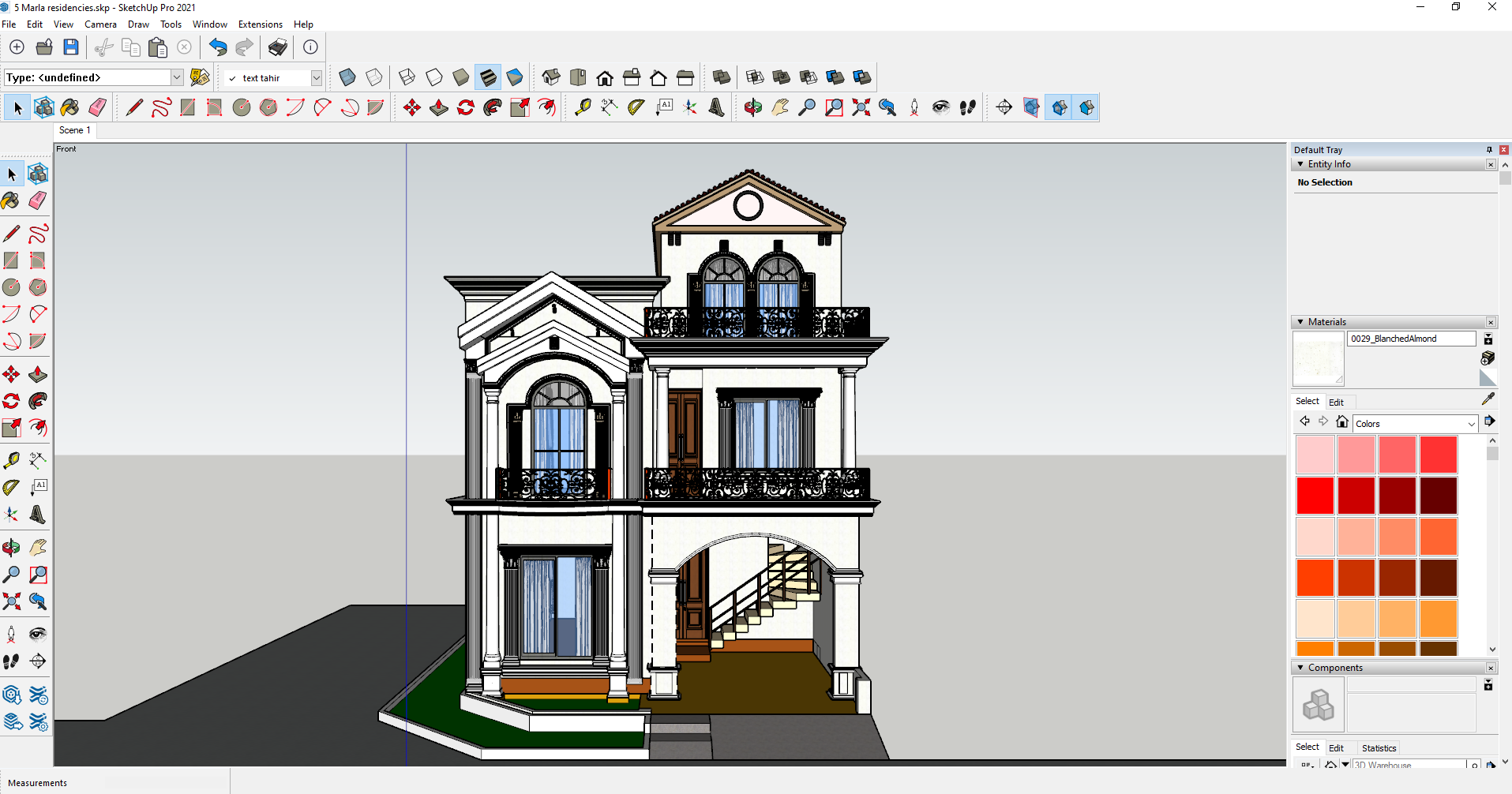This screenshot has width=1512, height=794.
Task: Switch to the Front standard view icon
Action: click(605, 77)
